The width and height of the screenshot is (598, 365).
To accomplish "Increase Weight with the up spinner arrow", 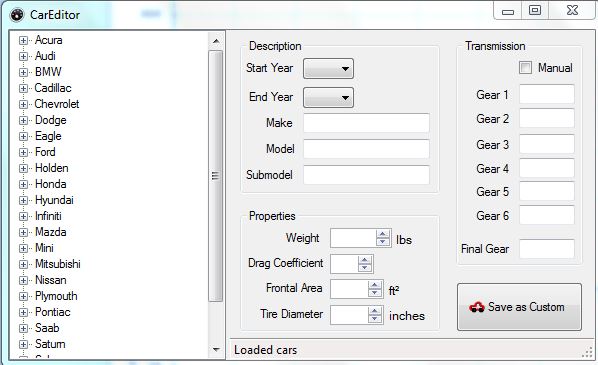I will coord(383,234).
